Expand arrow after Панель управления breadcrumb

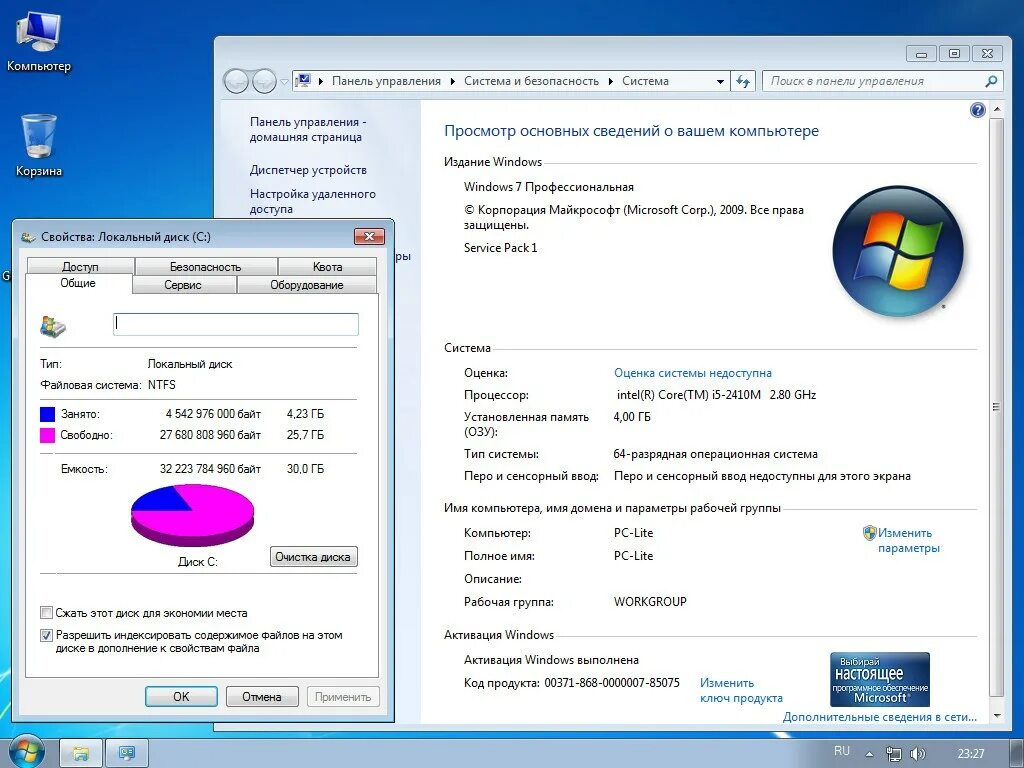[x=453, y=82]
